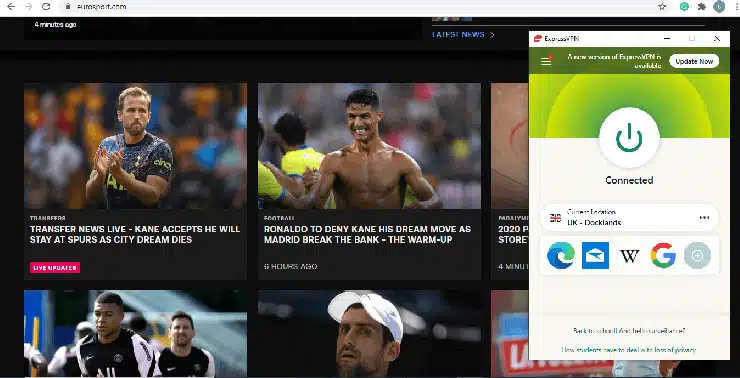Click the browser back arrow
Viewport: 740px width, 378px height.
click(10, 7)
